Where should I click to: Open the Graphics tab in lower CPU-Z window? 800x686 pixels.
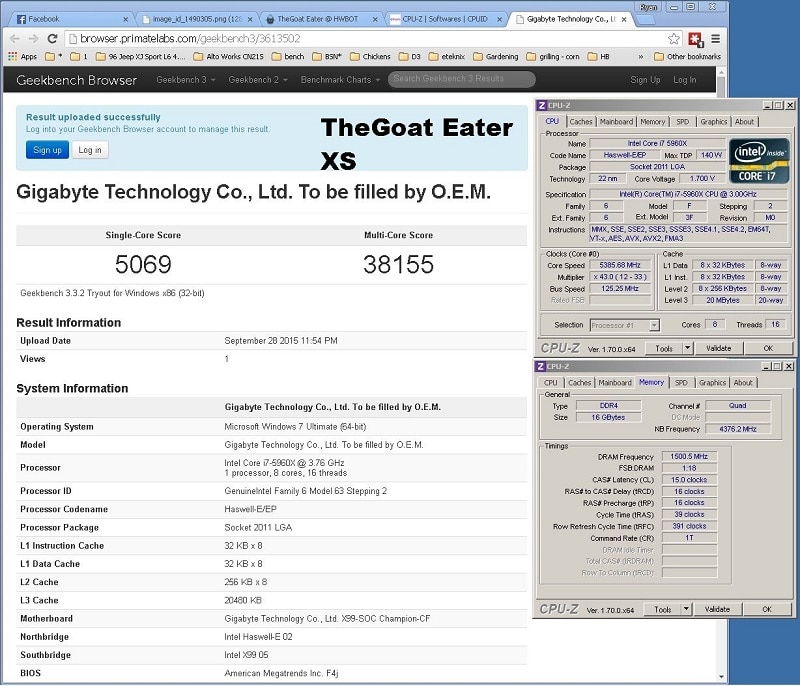(712, 383)
